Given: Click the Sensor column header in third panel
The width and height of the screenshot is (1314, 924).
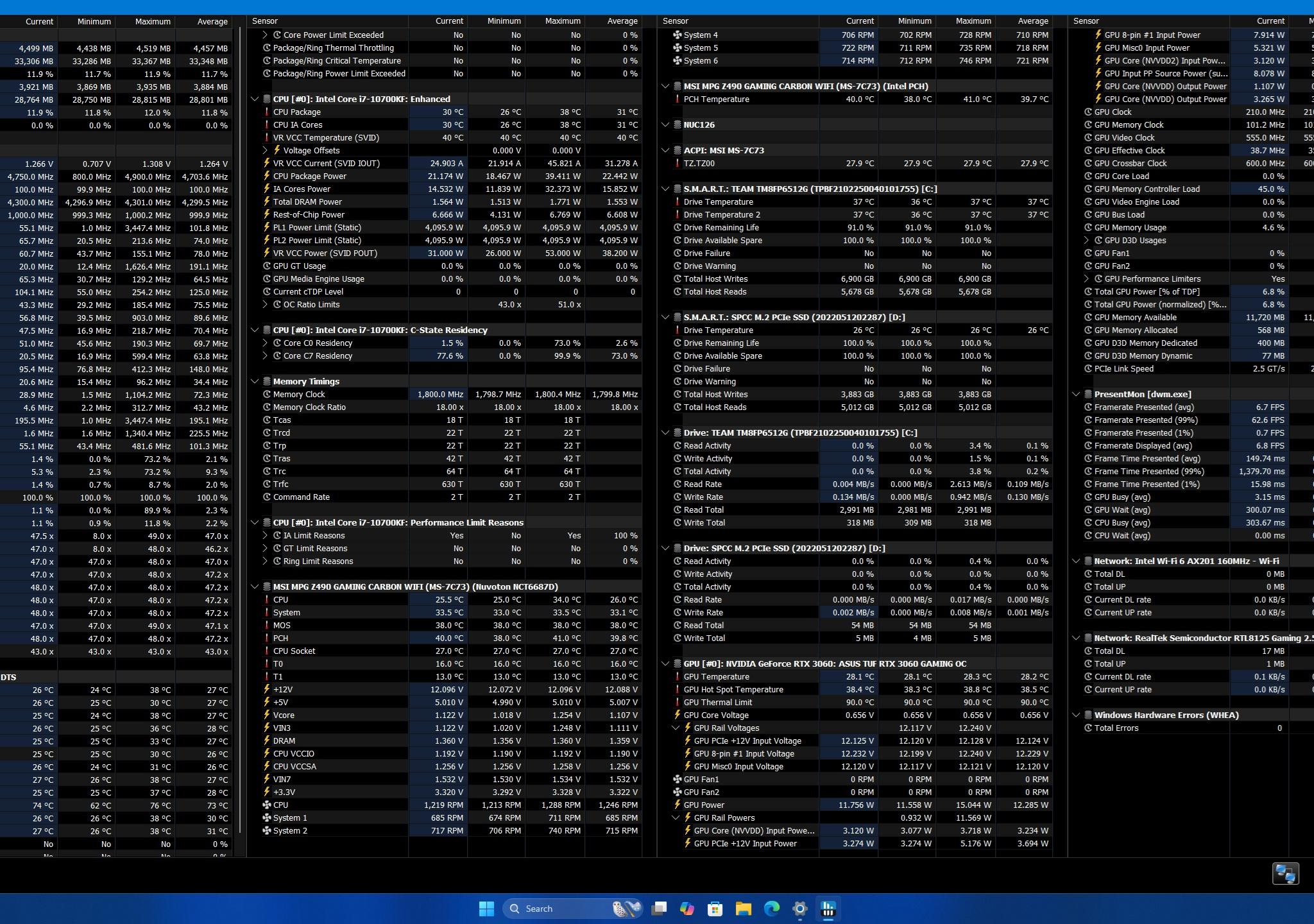Looking at the screenshot, I should pos(738,21).
